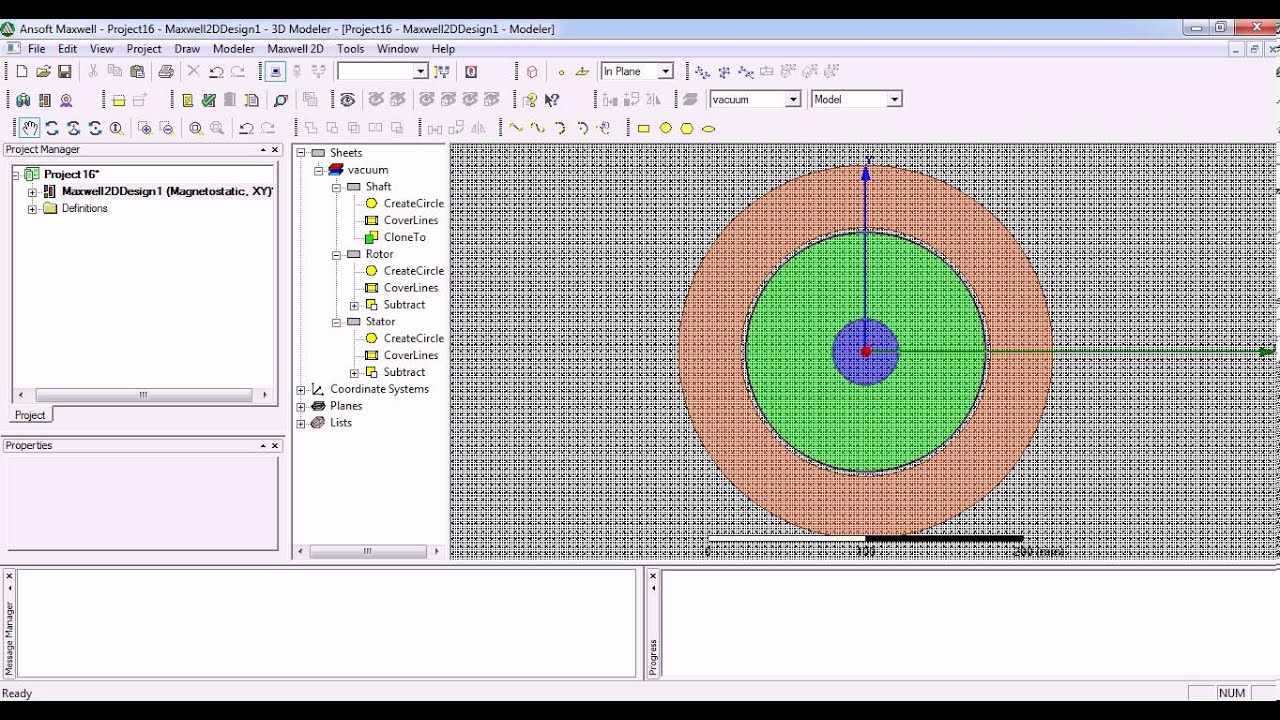
Task: Open the Tools menu
Action: 350,48
